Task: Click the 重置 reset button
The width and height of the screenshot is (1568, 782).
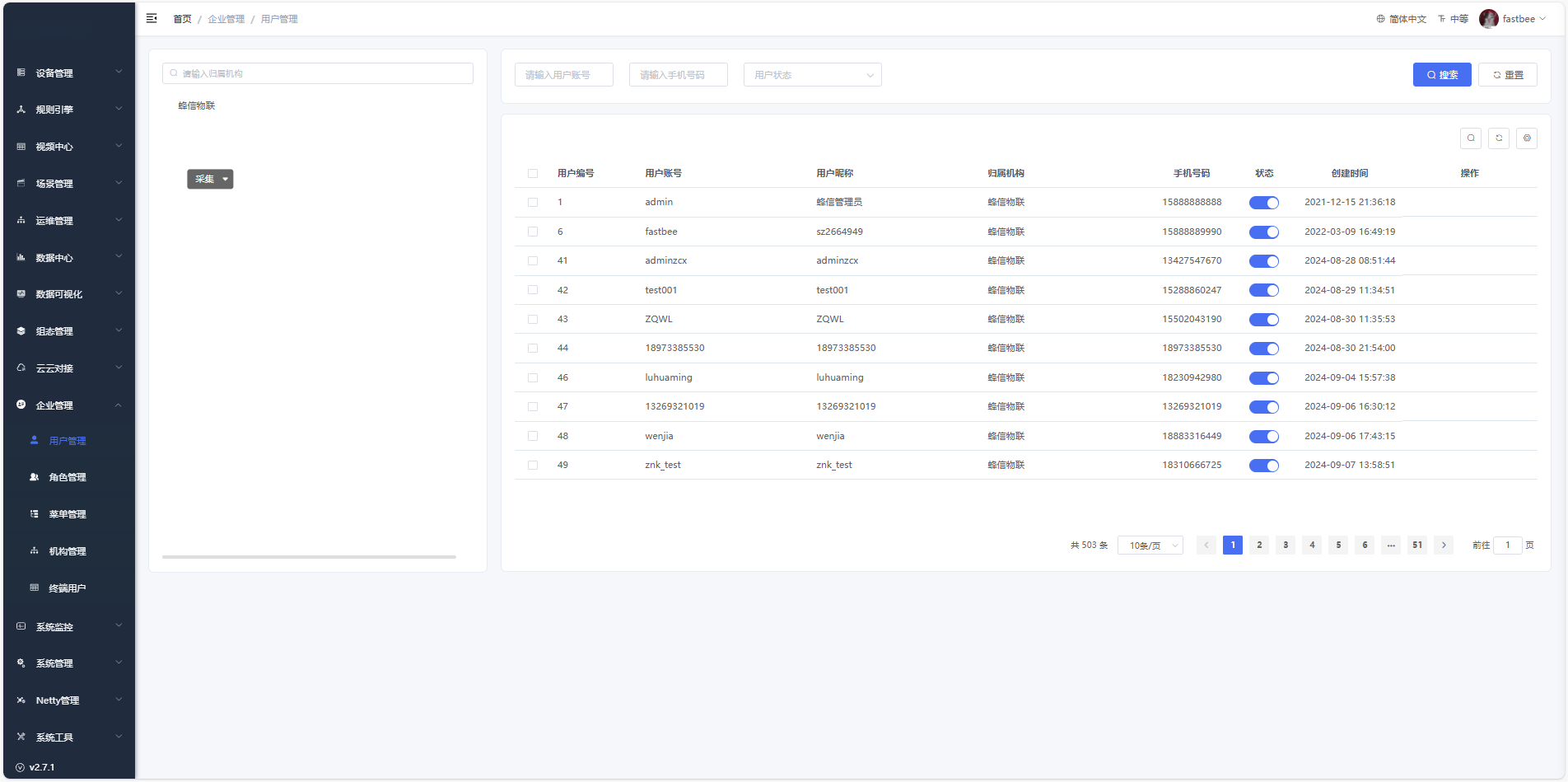Action: 1507,75
